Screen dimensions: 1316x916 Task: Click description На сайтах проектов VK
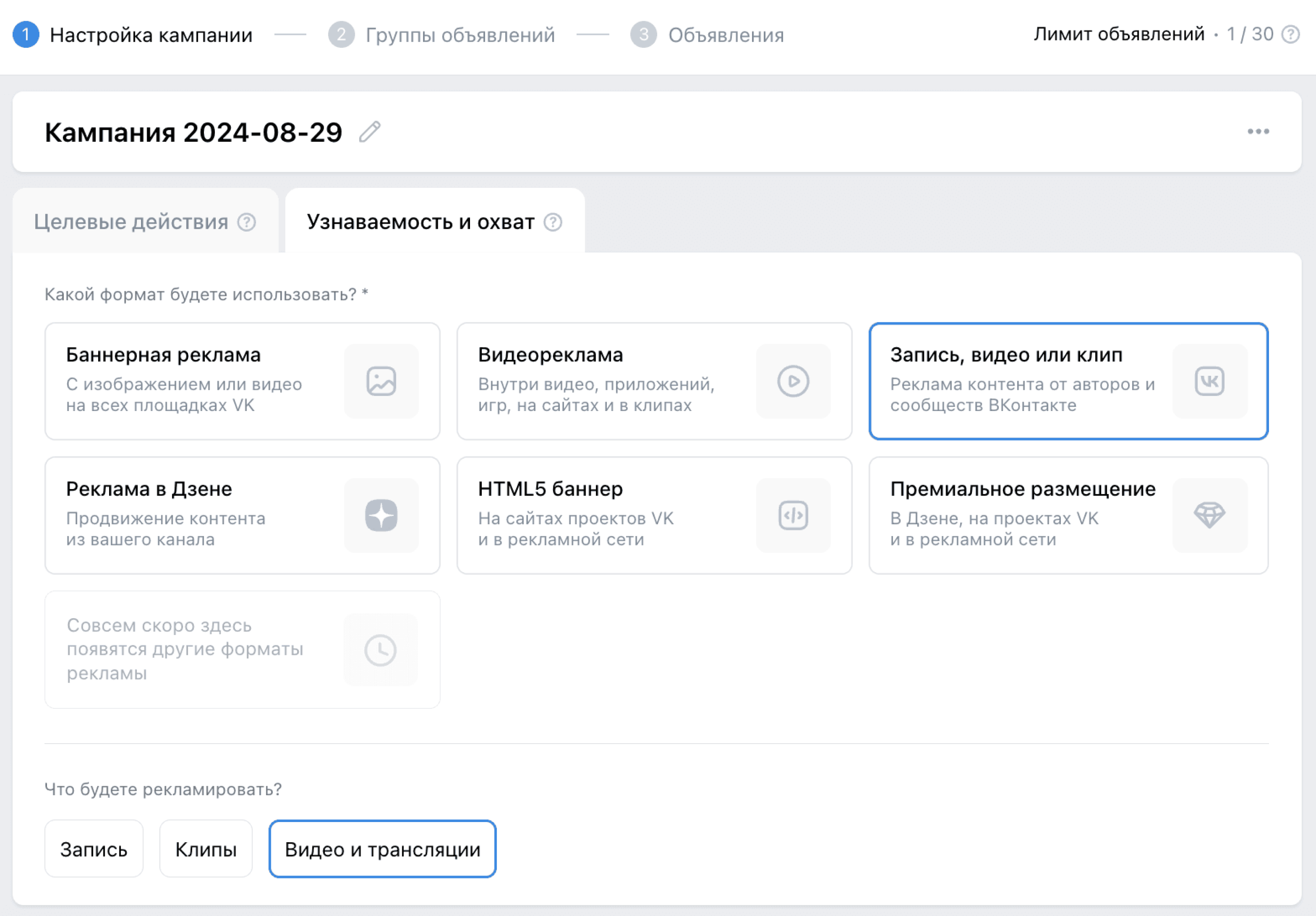[576, 529]
